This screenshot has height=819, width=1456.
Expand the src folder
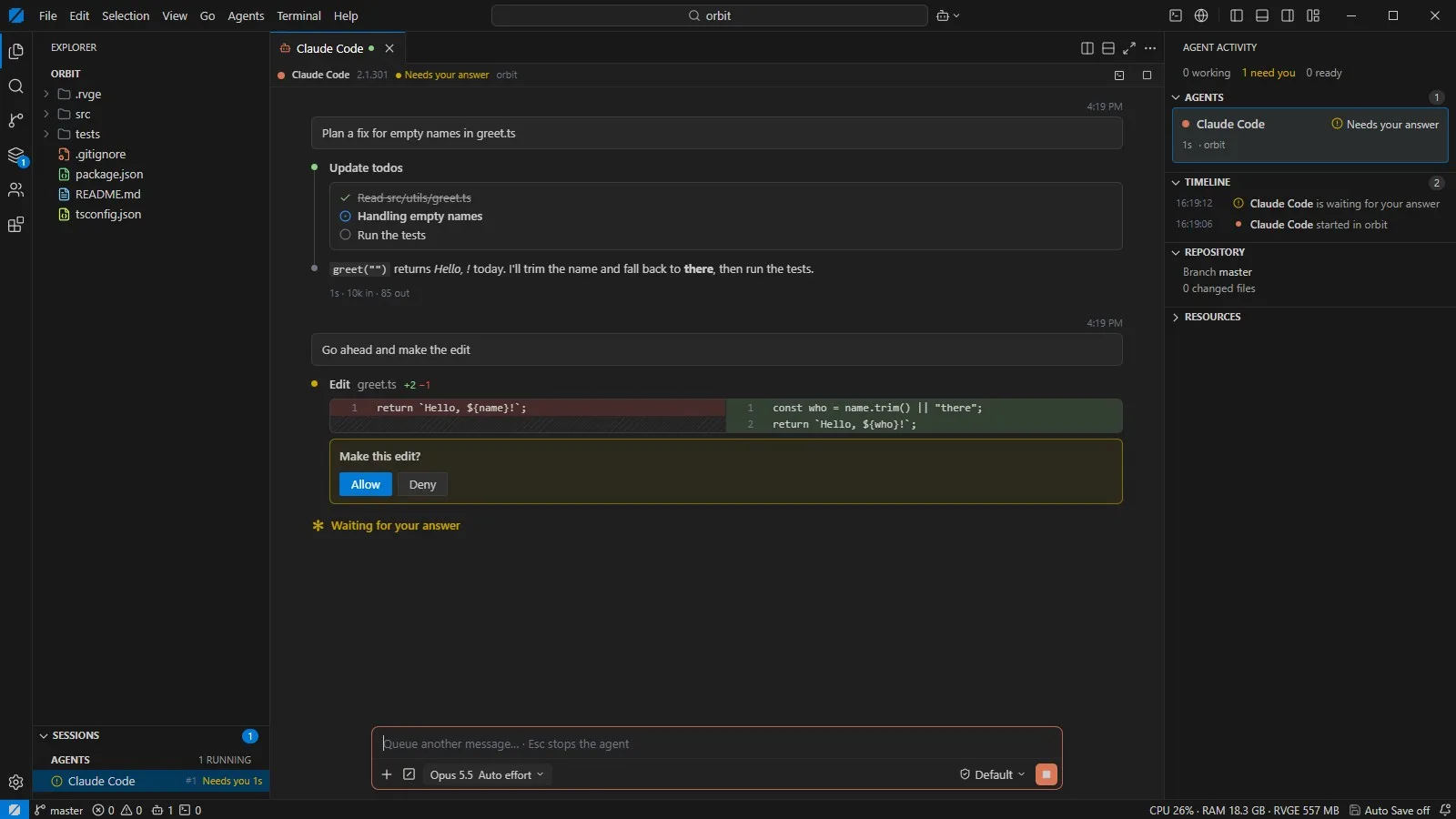click(46, 114)
